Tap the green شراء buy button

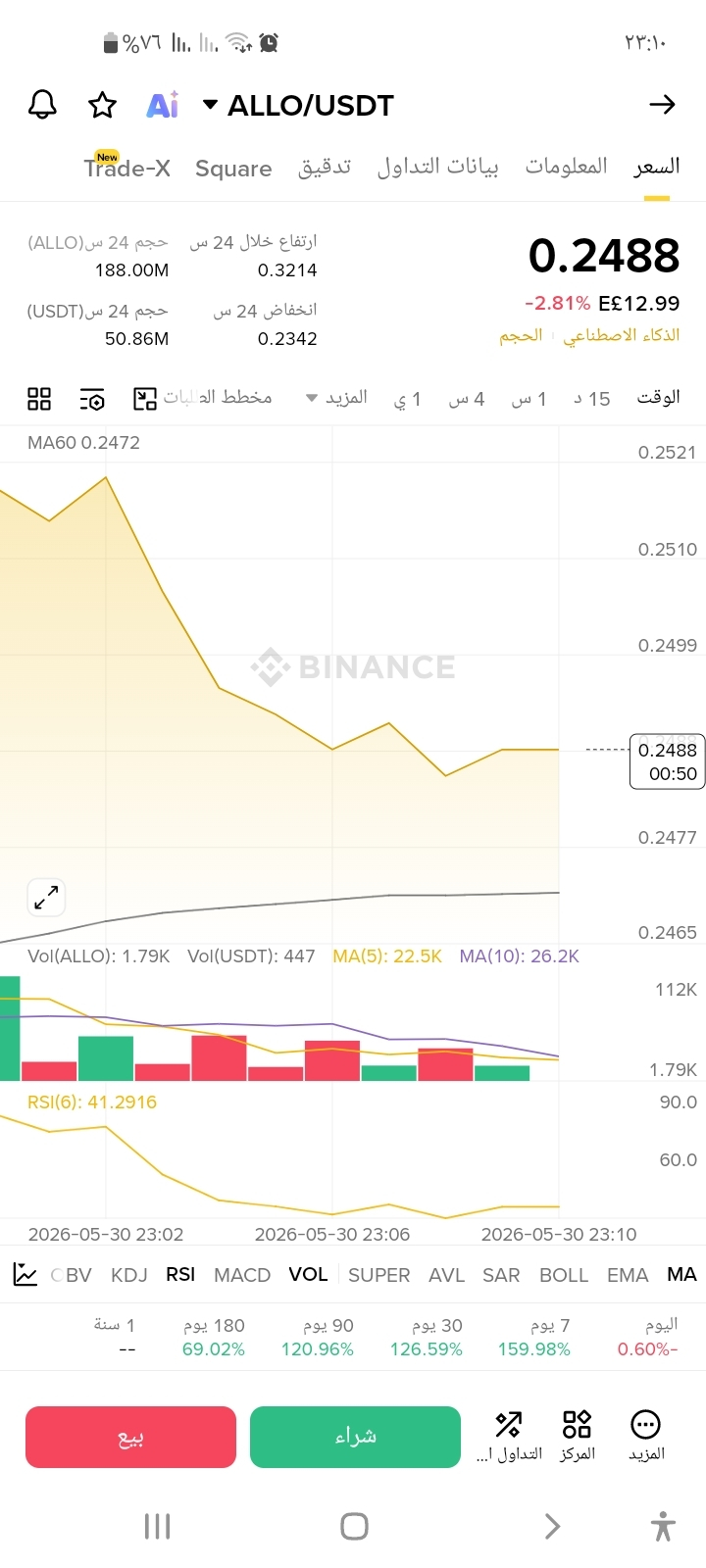point(355,1437)
